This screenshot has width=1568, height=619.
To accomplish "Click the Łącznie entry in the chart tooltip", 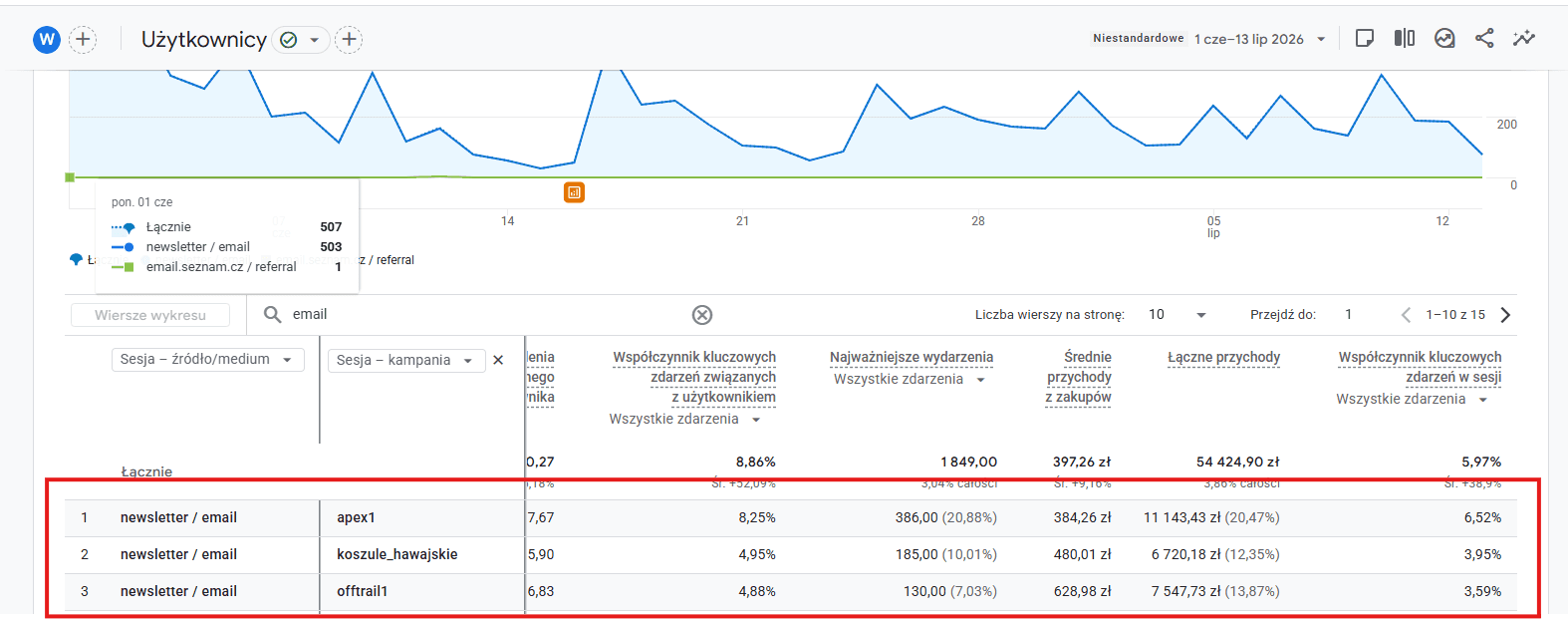I will coord(168,227).
